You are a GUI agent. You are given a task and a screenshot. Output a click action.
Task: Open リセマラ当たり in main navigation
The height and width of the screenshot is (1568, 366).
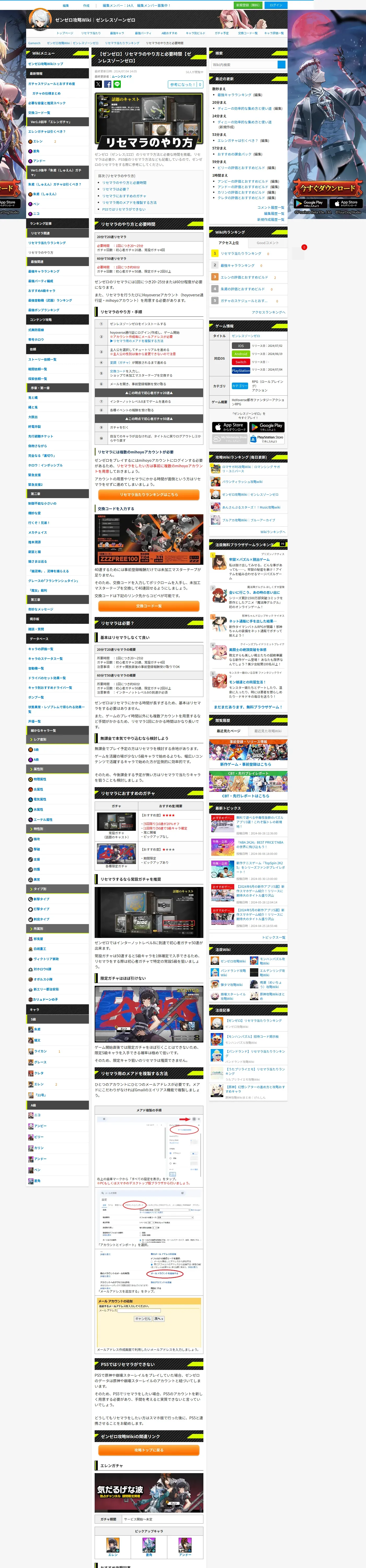(91, 33)
